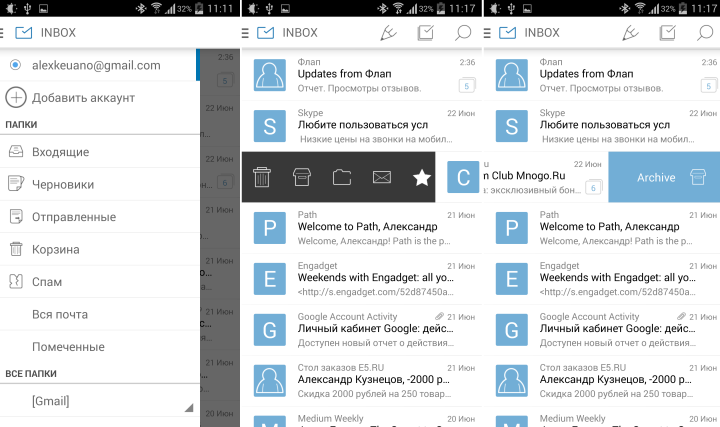Open Черновики drafts folder in sidebar

(x=63, y=184)
